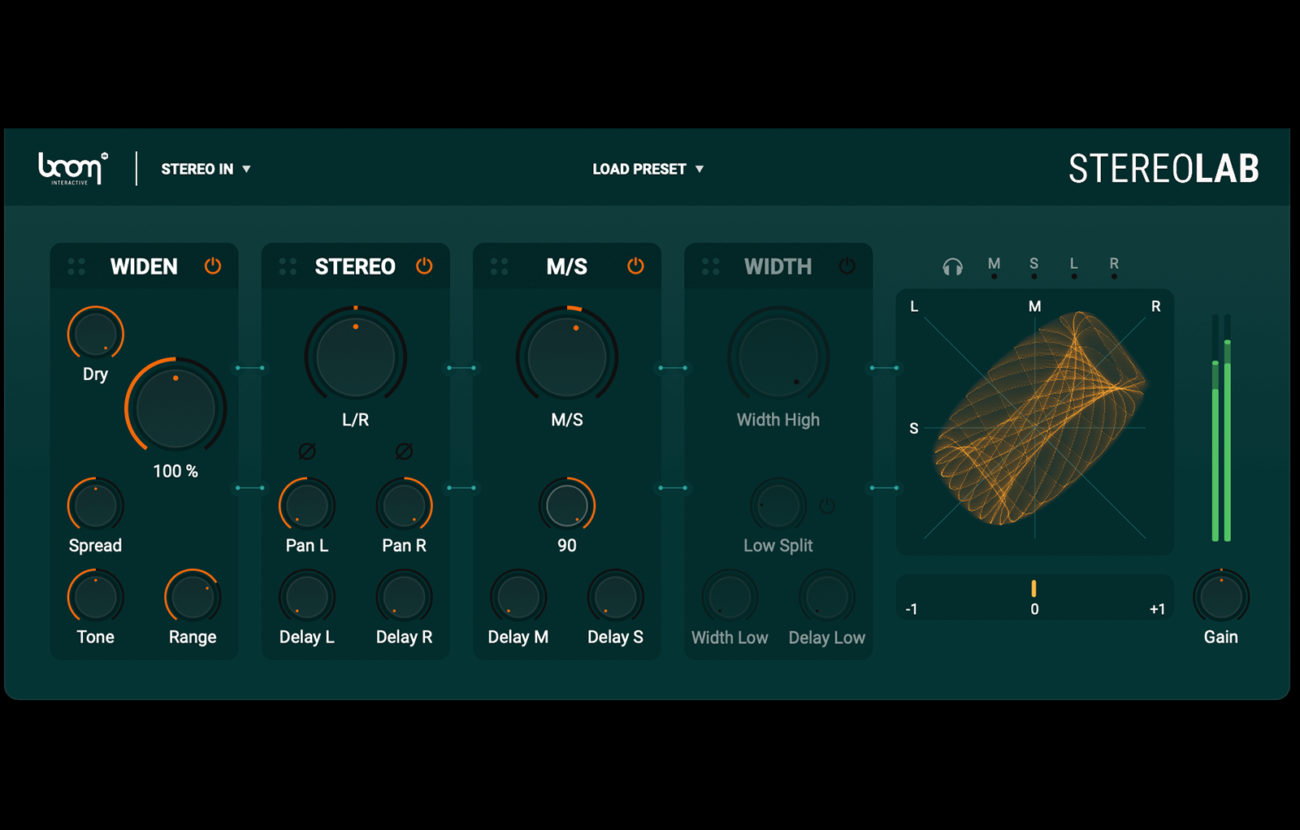The width and height of the screenshot is (1300, 830).
Task: Click the headphones monitor icon
Action: (952, 266)
